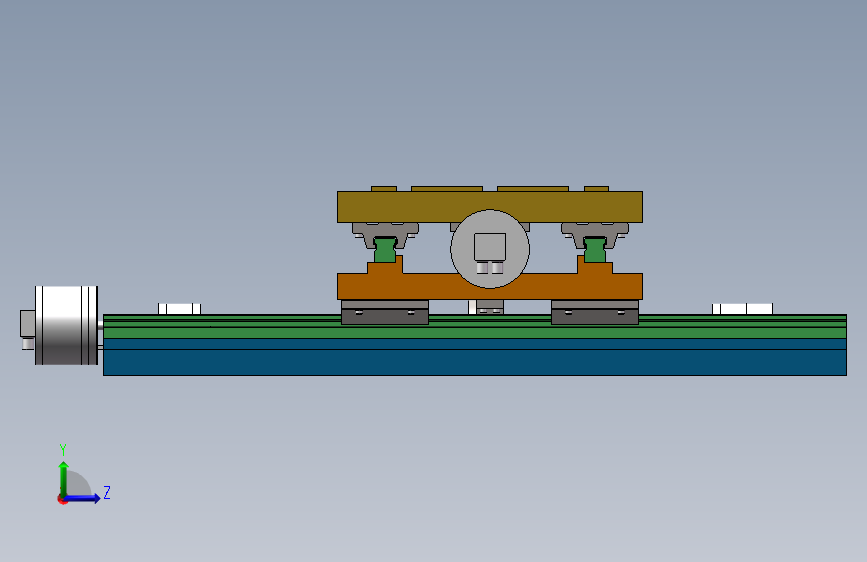Viewport: 867px width, 562px height.
Task: Select the left dark lower slider block
Action: [x=385, y=313]
